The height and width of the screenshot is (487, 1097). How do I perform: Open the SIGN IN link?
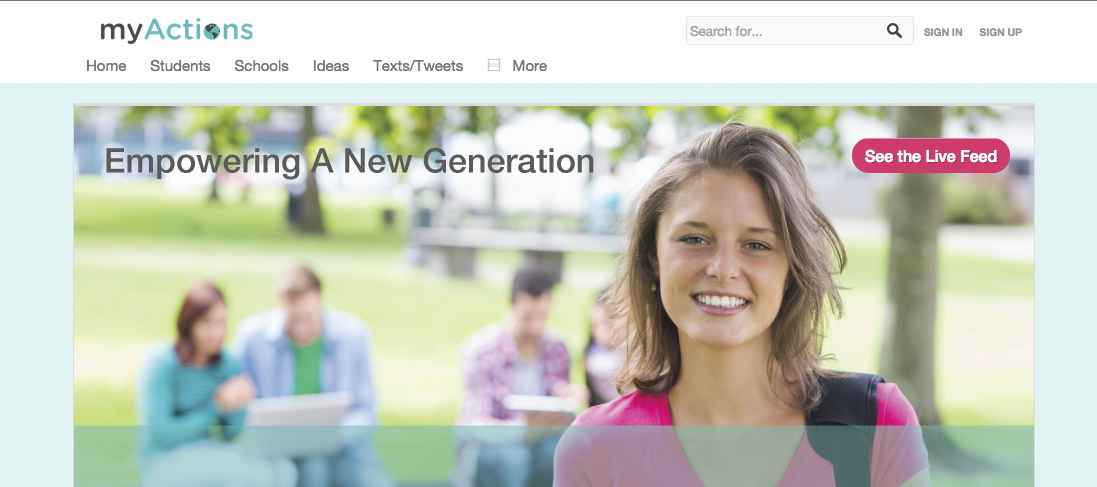[942, 32]
